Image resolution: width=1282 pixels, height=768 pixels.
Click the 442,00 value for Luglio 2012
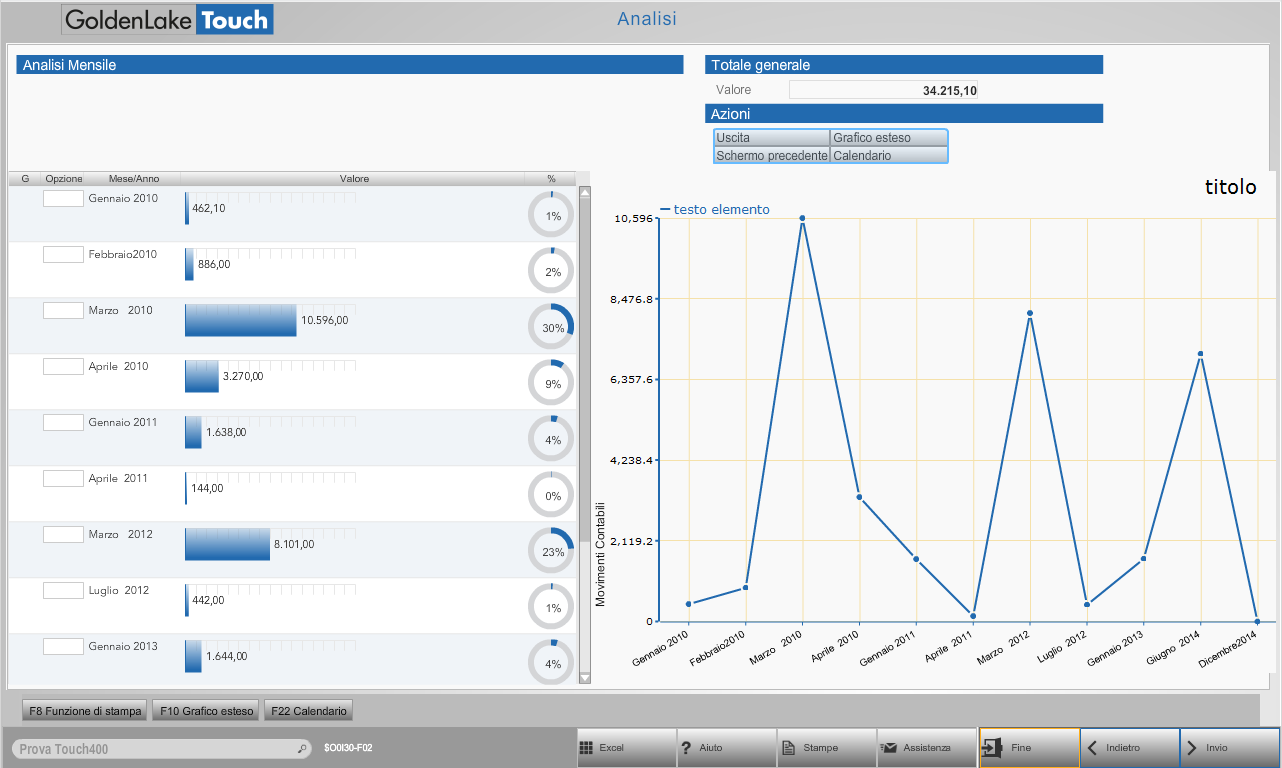coord(208,601)
